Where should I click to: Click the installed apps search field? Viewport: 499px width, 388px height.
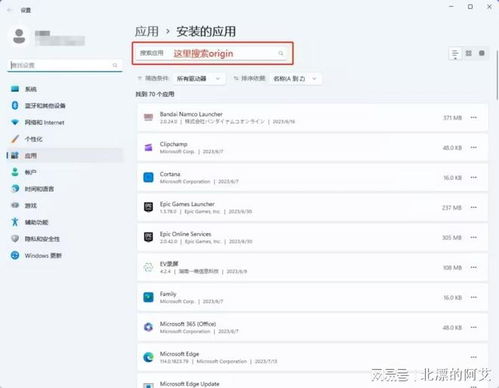click(212, 53)
